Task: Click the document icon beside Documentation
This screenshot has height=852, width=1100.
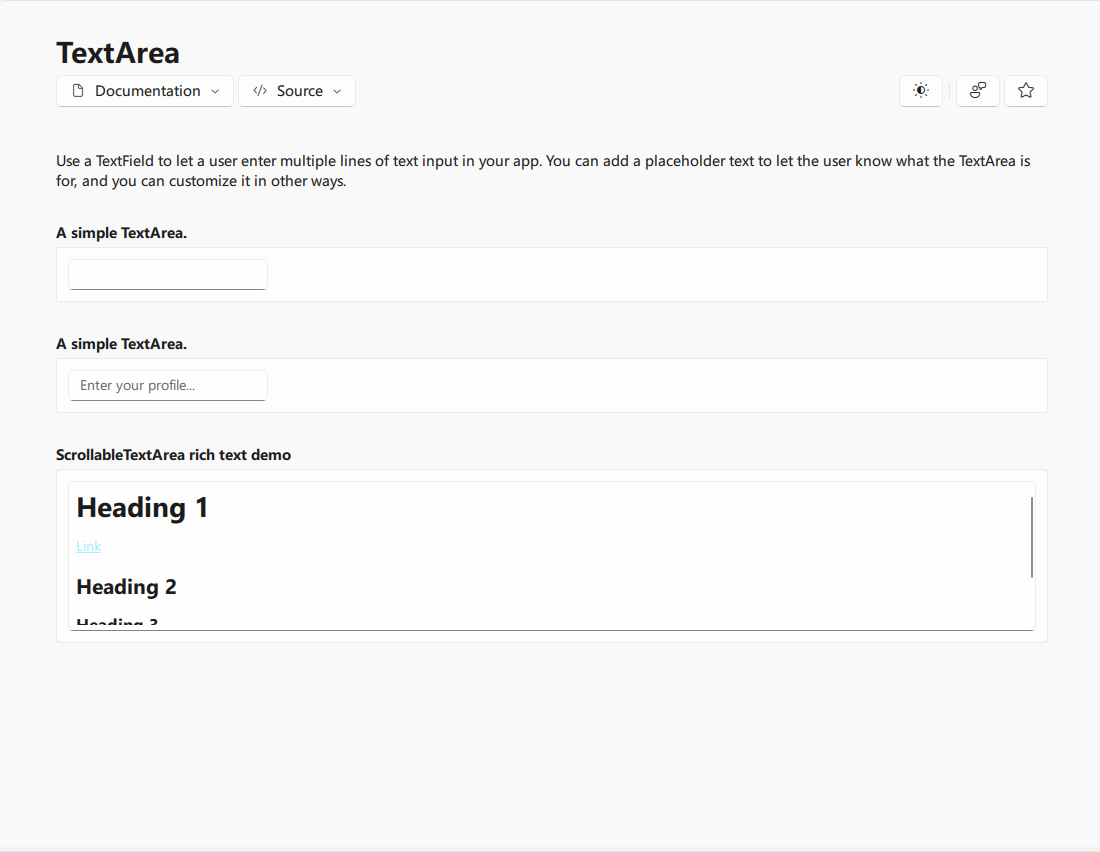Action: click(79, 91)
